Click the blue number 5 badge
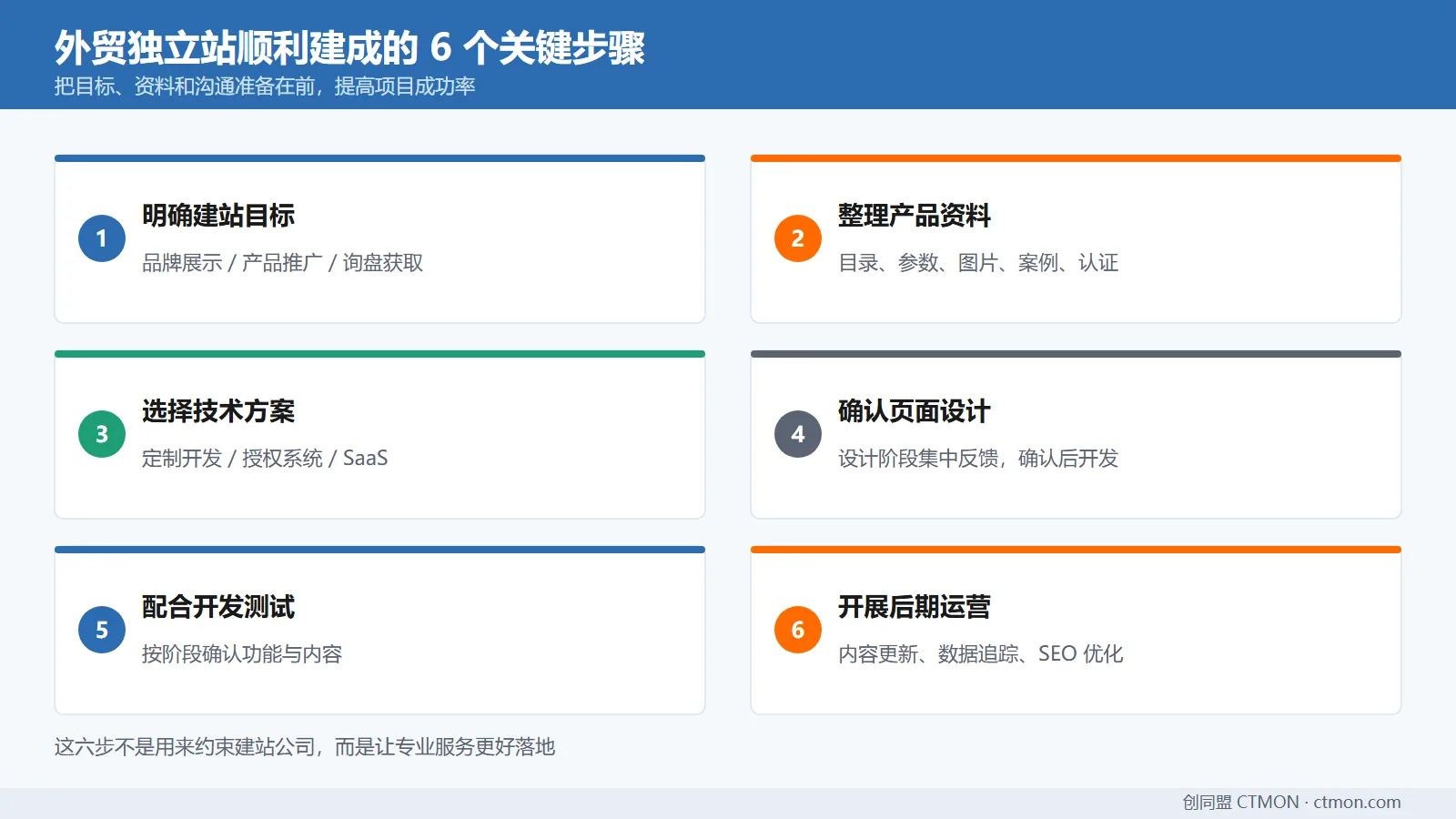This screenshot has width=1456, height=819. pyautogui.click(x=102, y=630)
